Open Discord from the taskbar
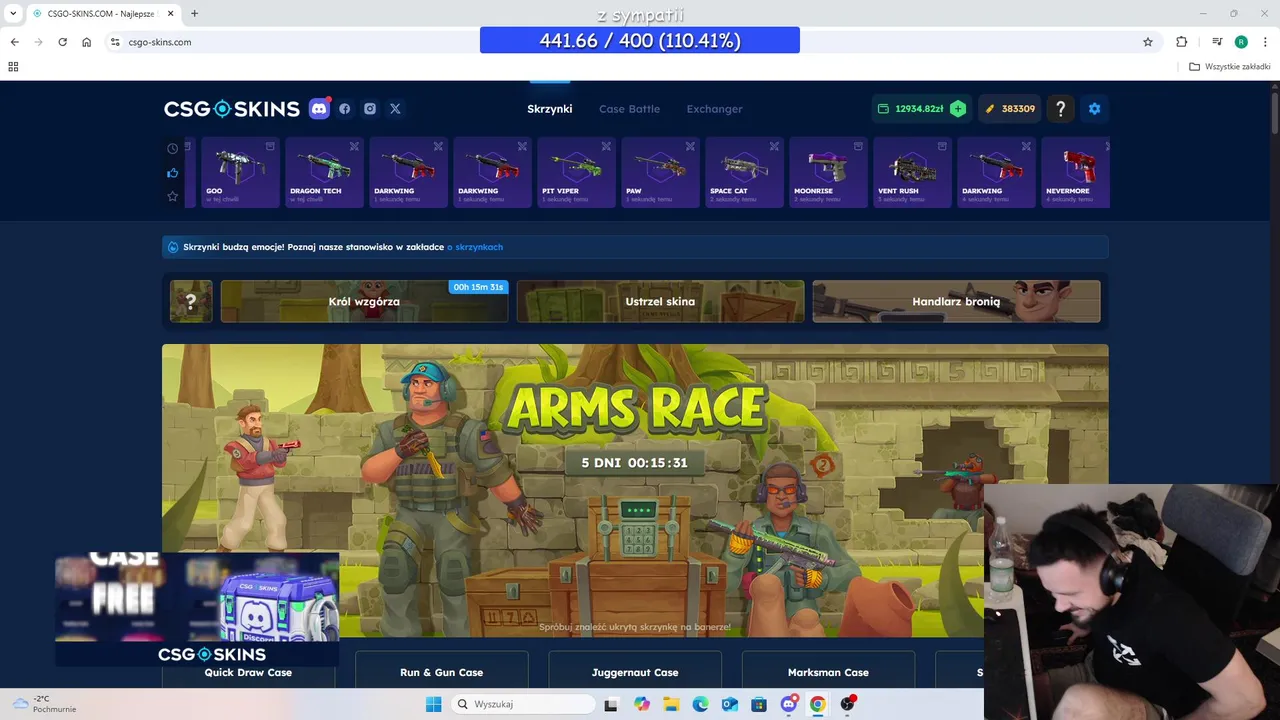Viewport: 1280px width, 720px height. [x=789, y=704]
